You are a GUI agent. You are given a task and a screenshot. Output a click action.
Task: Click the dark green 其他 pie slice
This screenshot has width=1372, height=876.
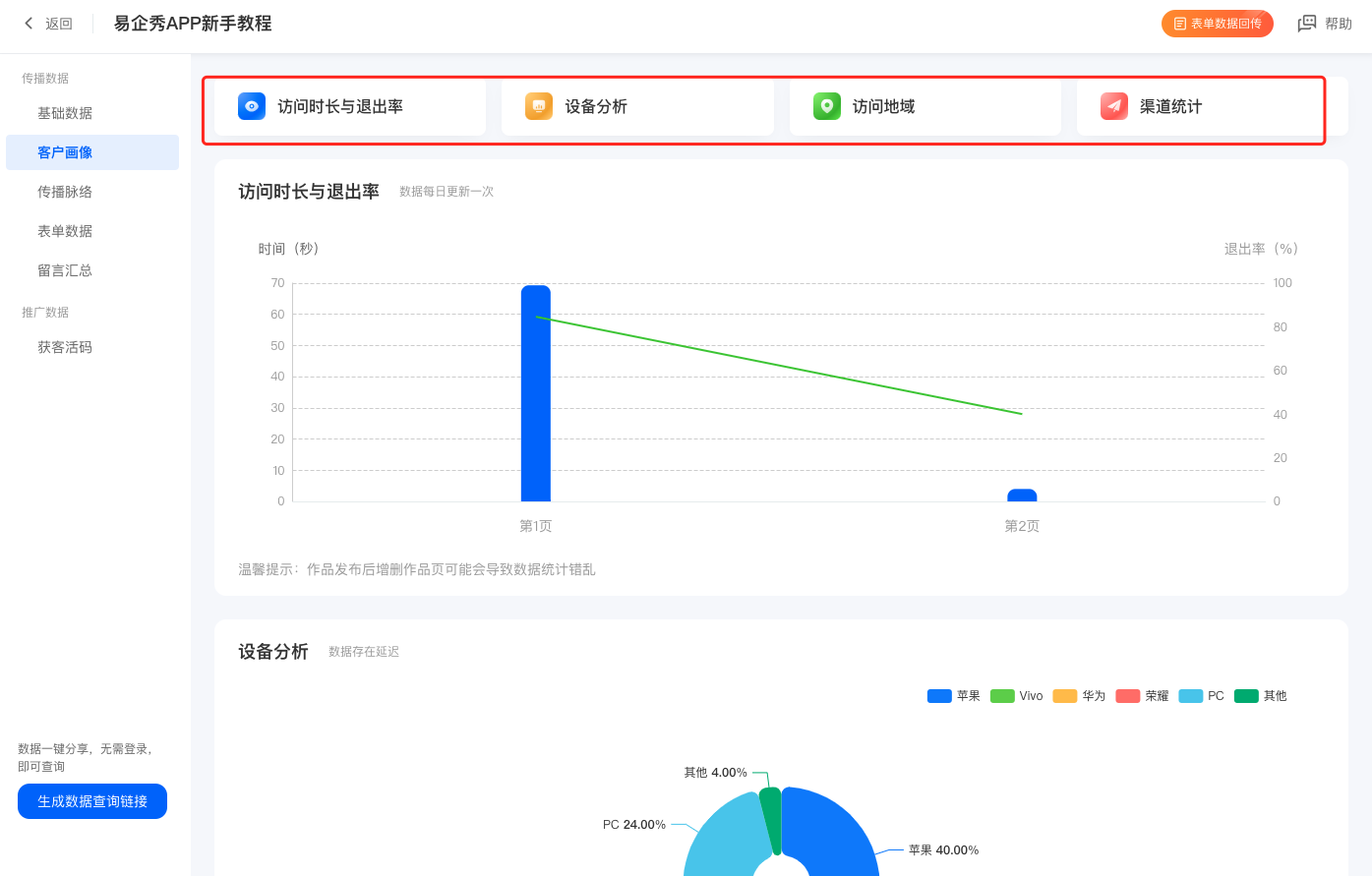pyautogui.click(x=772, y=819)
